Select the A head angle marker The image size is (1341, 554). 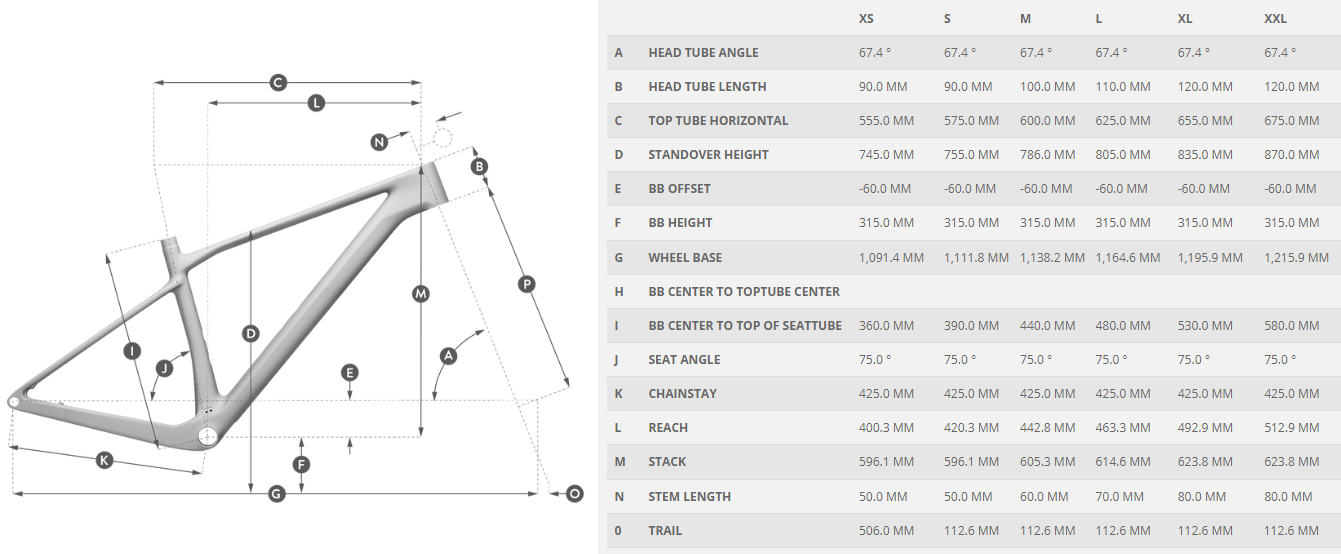pos(448,355)
